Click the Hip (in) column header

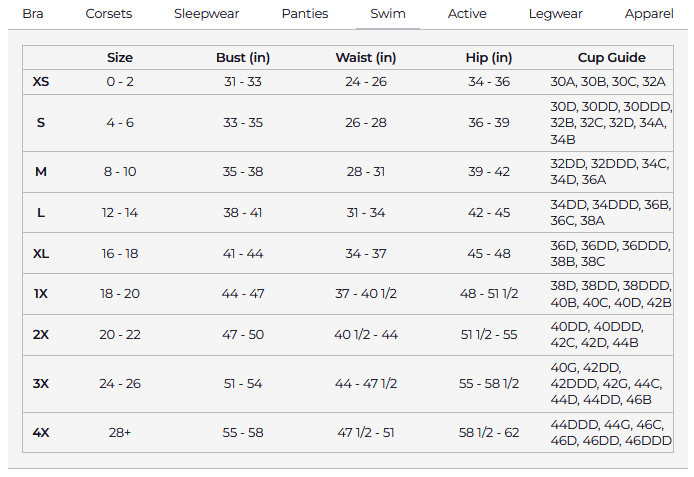(489, 58)
